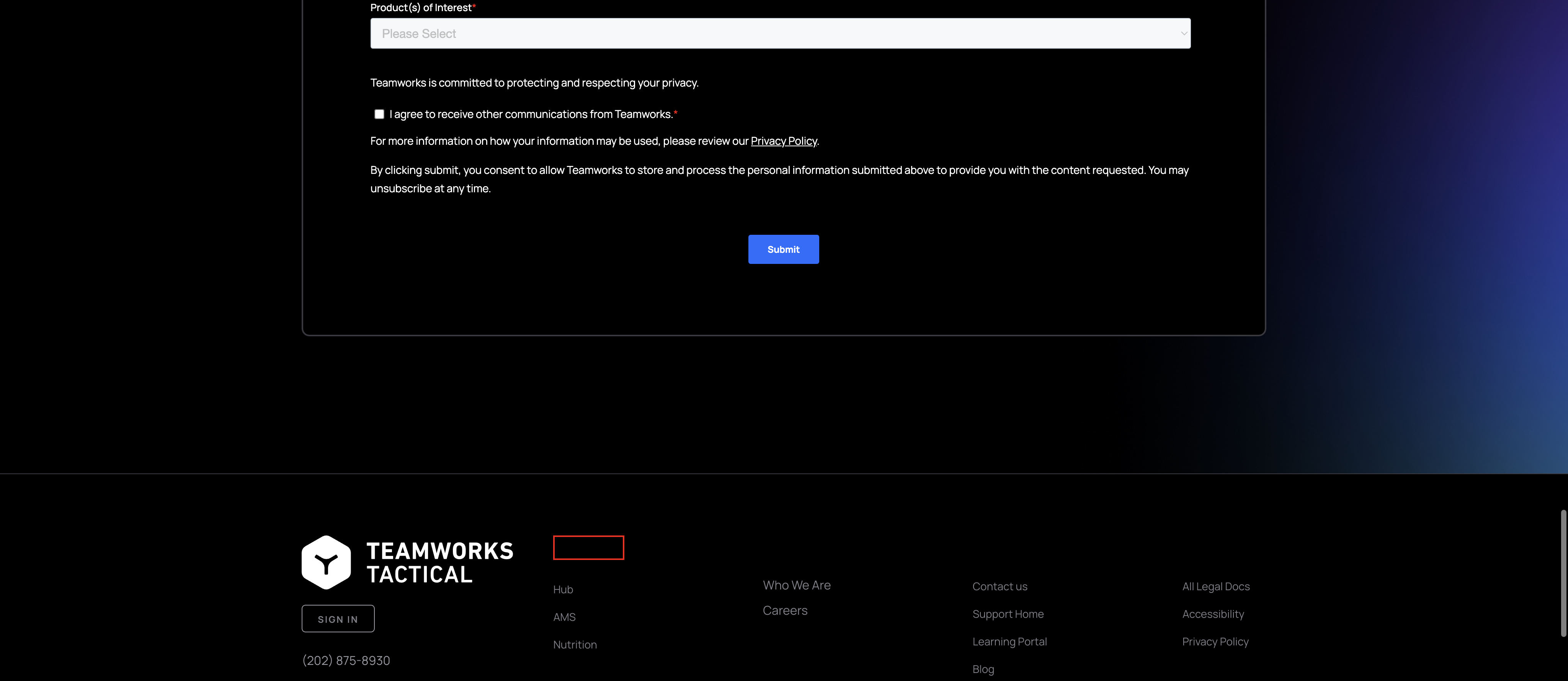Click the phone number (202) 875-8930

point(346,660)
